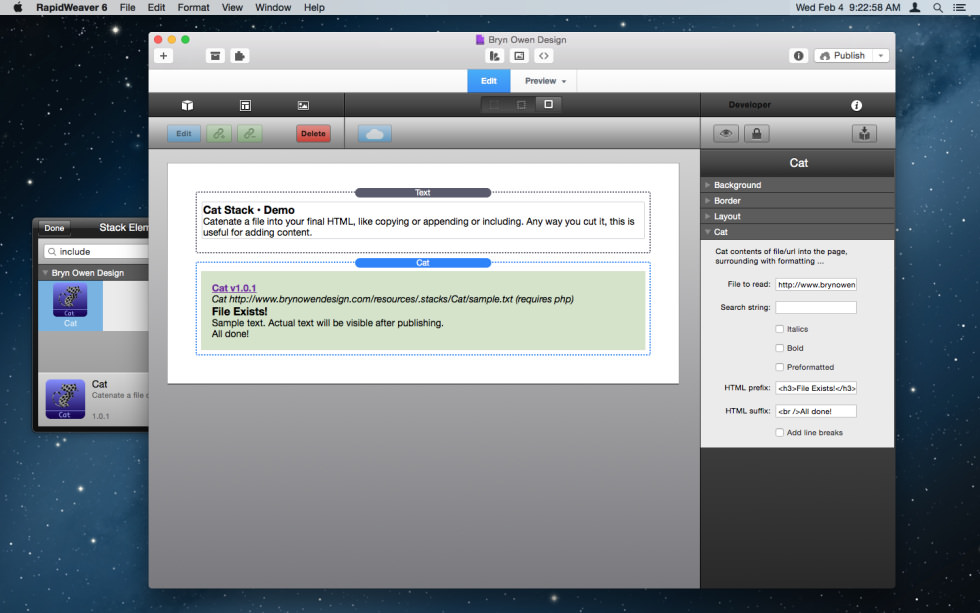Select the Text stack title bar
The height and width of the screenshot is (613, 980).
(x=422, y=192)
